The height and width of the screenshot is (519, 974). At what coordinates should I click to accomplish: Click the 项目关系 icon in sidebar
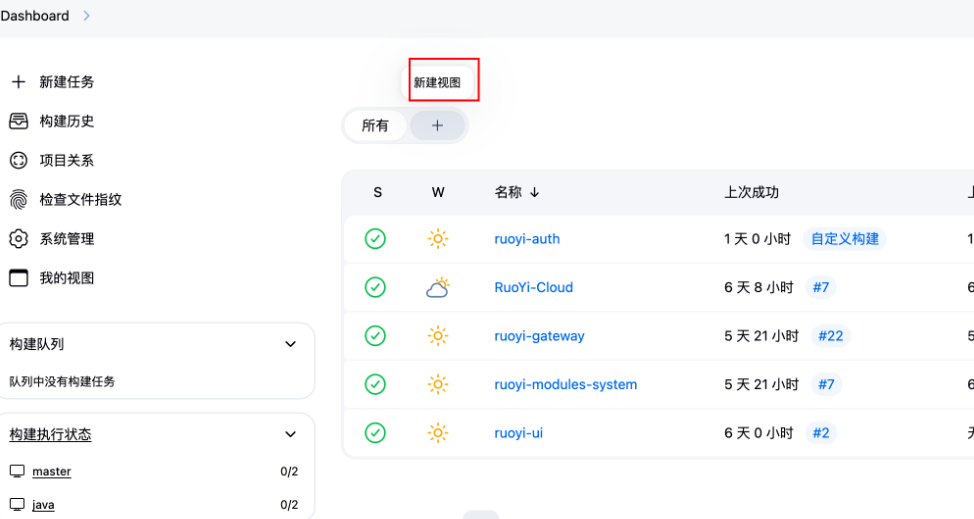pos(18,160)
